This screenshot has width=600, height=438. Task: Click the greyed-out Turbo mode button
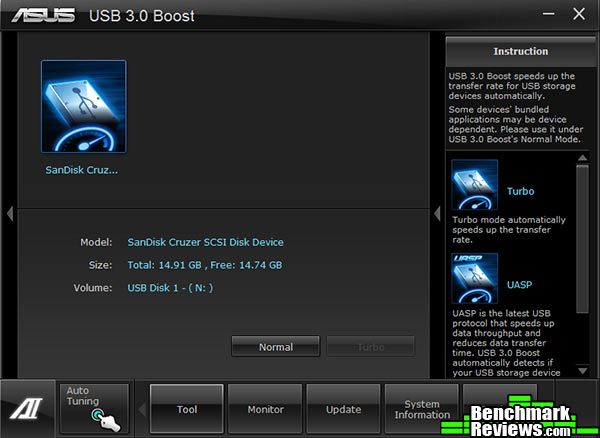[370, 347]
